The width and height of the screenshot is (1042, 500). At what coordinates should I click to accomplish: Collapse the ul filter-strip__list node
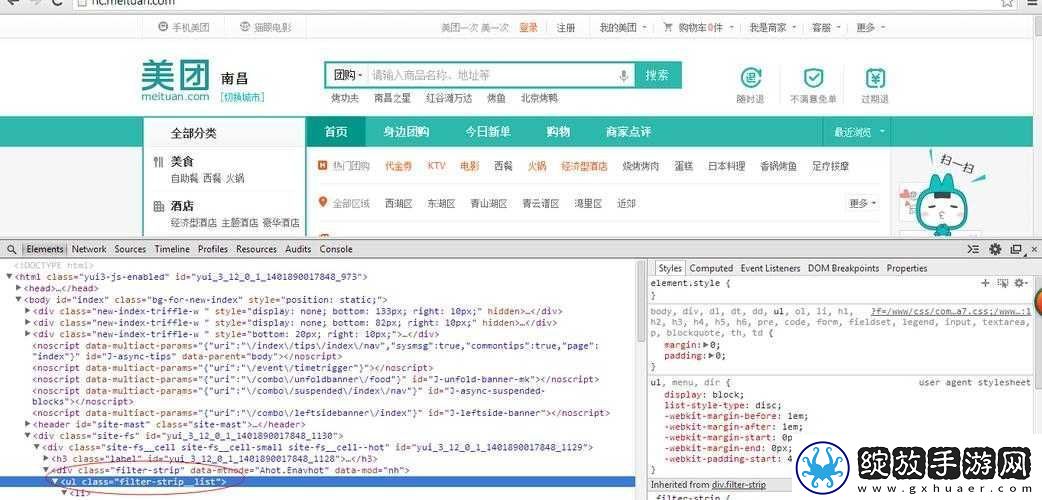click(x=55, y=481)
